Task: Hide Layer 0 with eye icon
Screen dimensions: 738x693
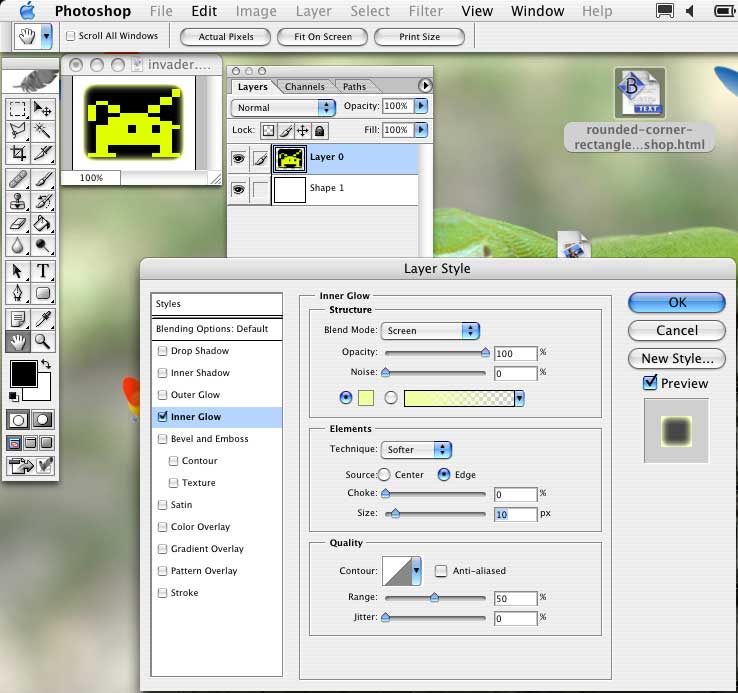Action: 239,159
